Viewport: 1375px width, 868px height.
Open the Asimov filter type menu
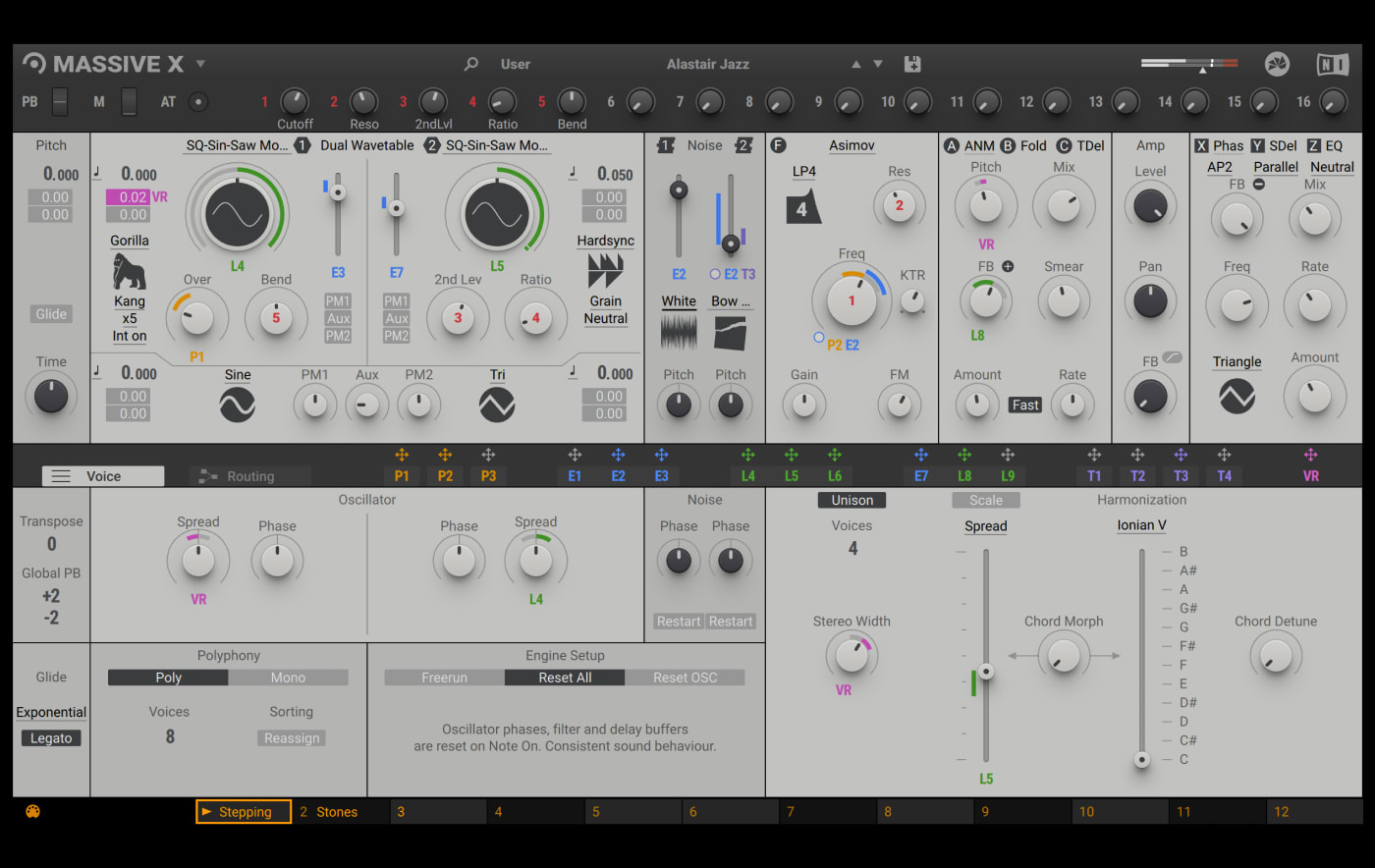click(x=852, y=145)
